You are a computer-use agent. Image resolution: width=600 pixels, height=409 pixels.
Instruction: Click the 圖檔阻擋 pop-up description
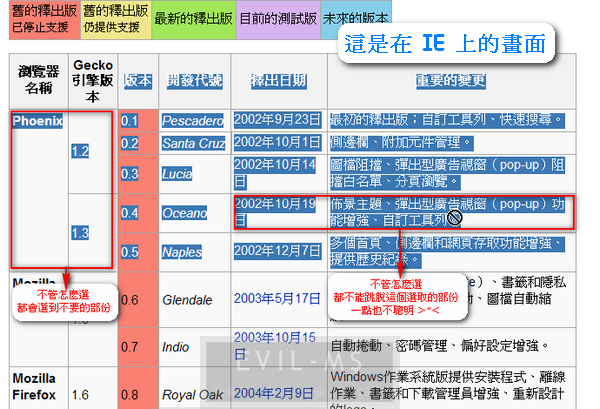(x=447, y=173)
